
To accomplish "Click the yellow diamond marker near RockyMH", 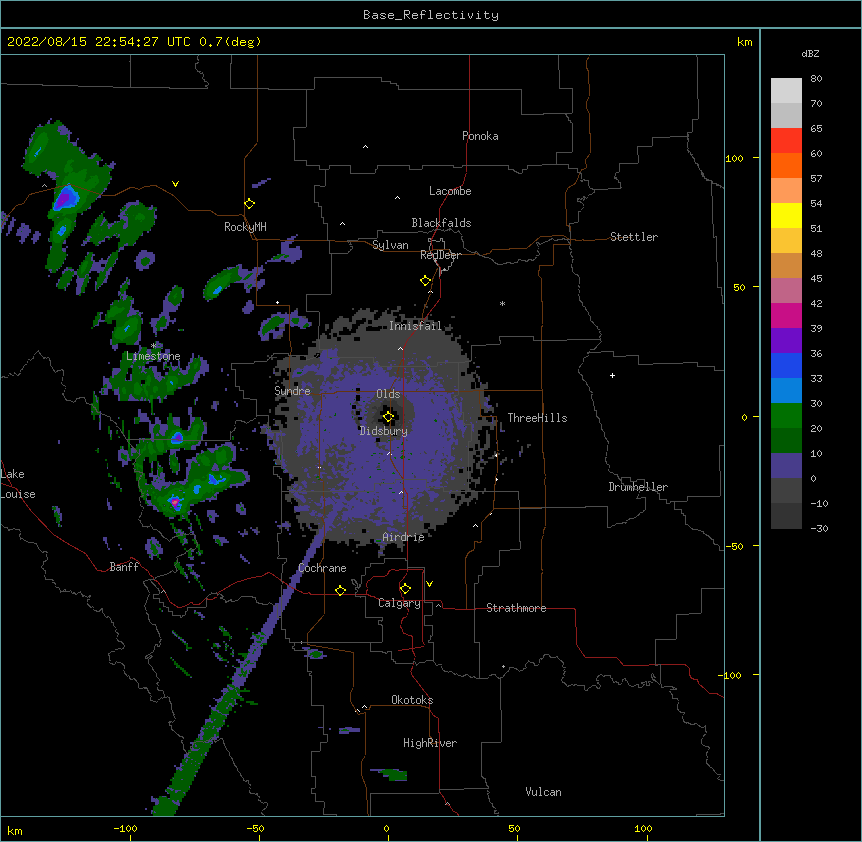I will pos(249,204).
